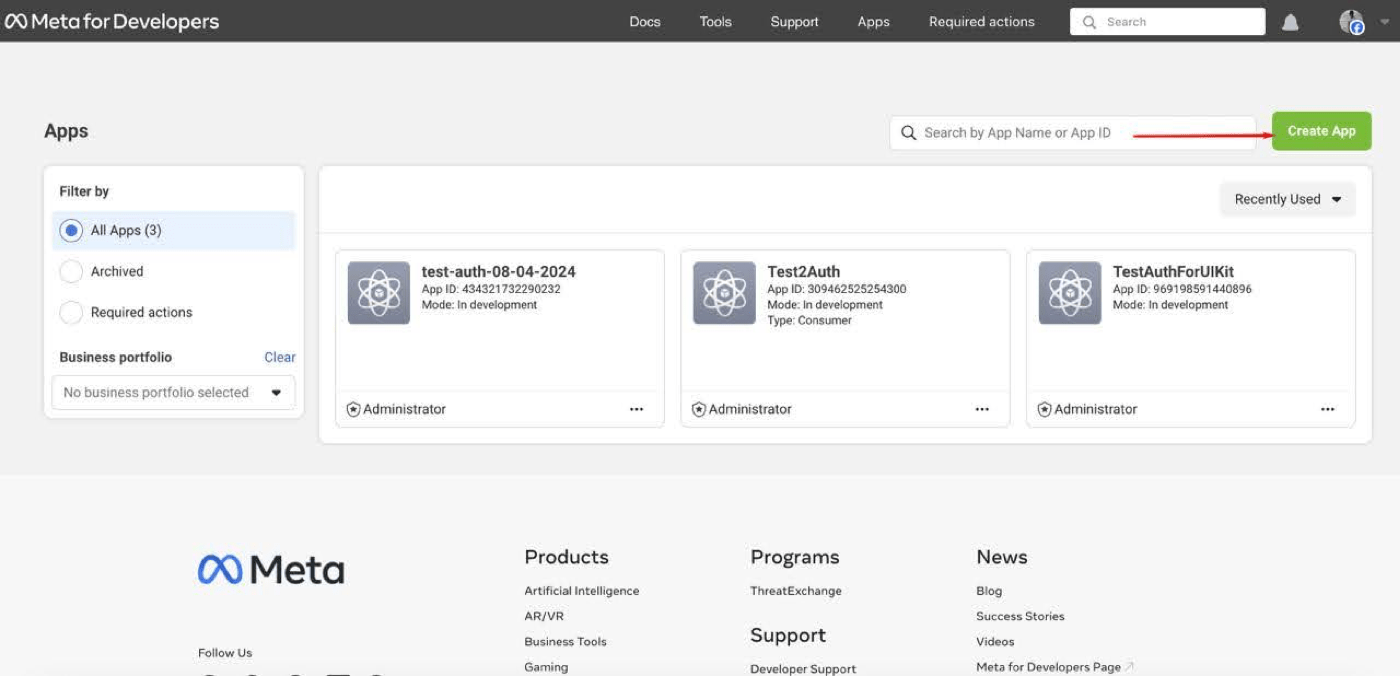
Task: Open the Business Tools footer link
Action: (565, 641)
